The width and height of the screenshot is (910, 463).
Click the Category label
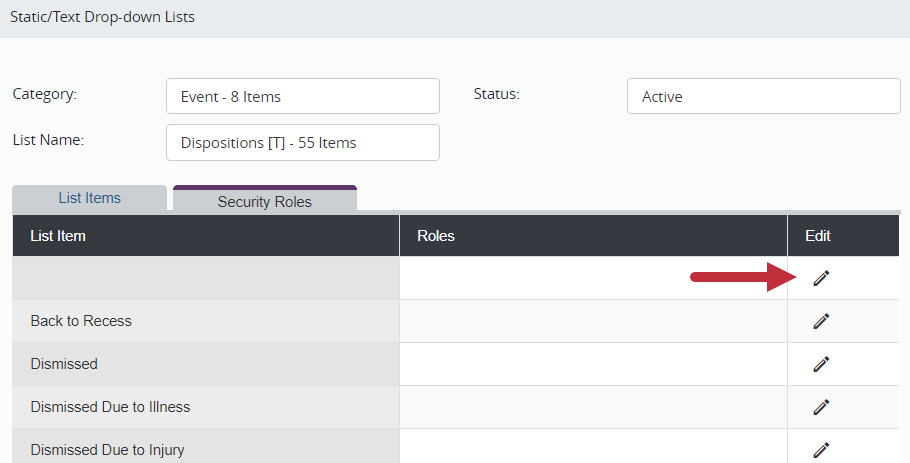coord(45,94)
